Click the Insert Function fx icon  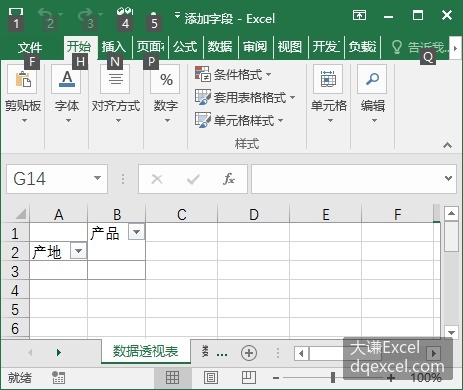229,179
